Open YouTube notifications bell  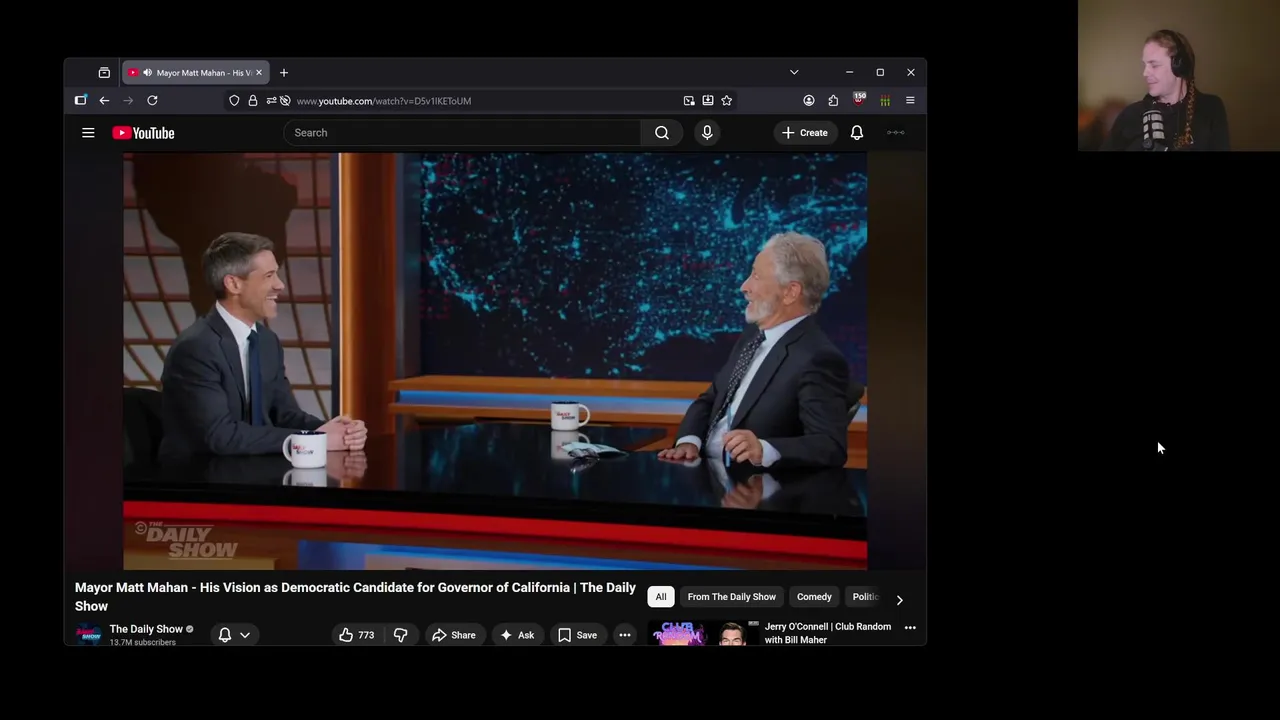(857, 133)
